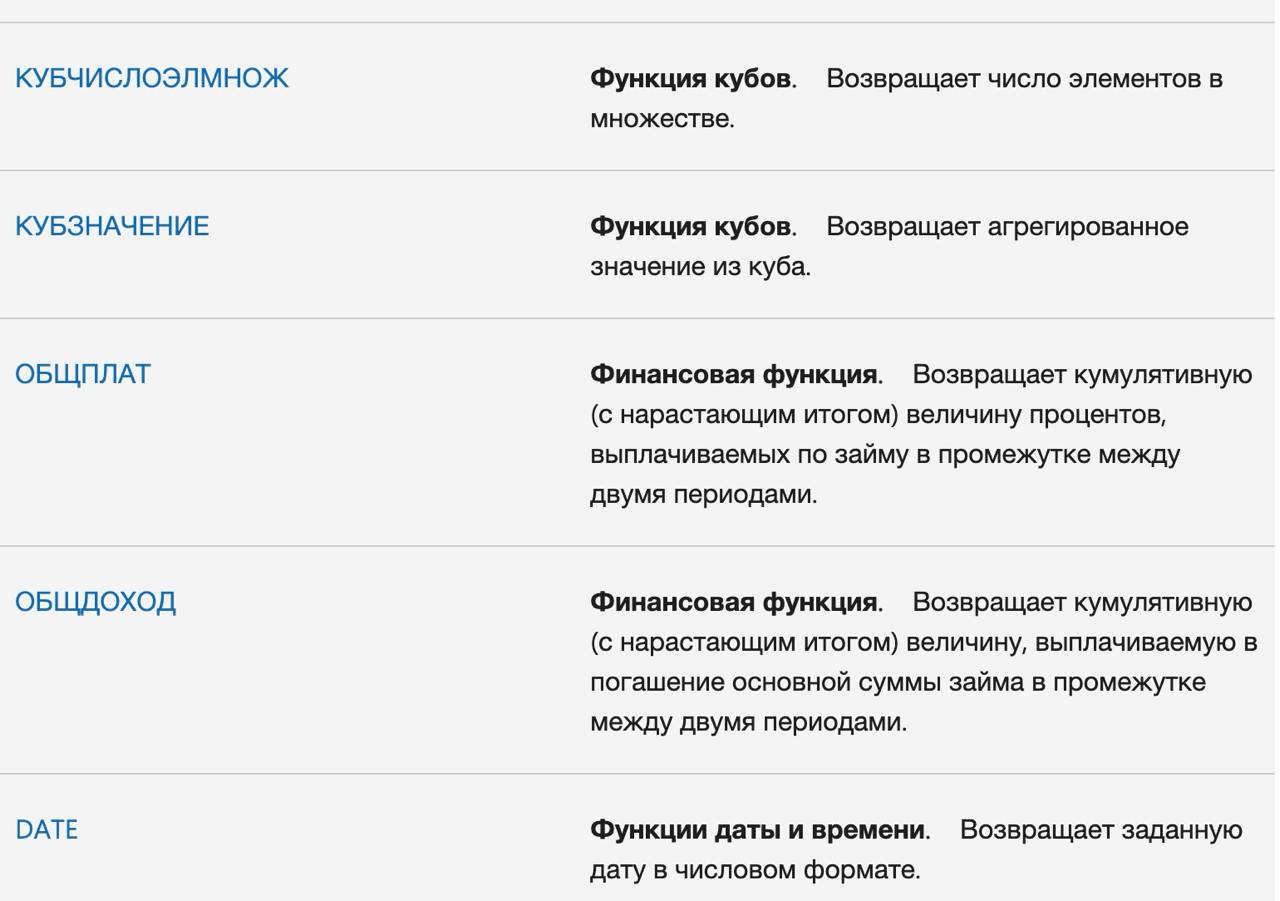Open the КУБЧИСЛОЭЛМНОЖ function link

(152, 78)
